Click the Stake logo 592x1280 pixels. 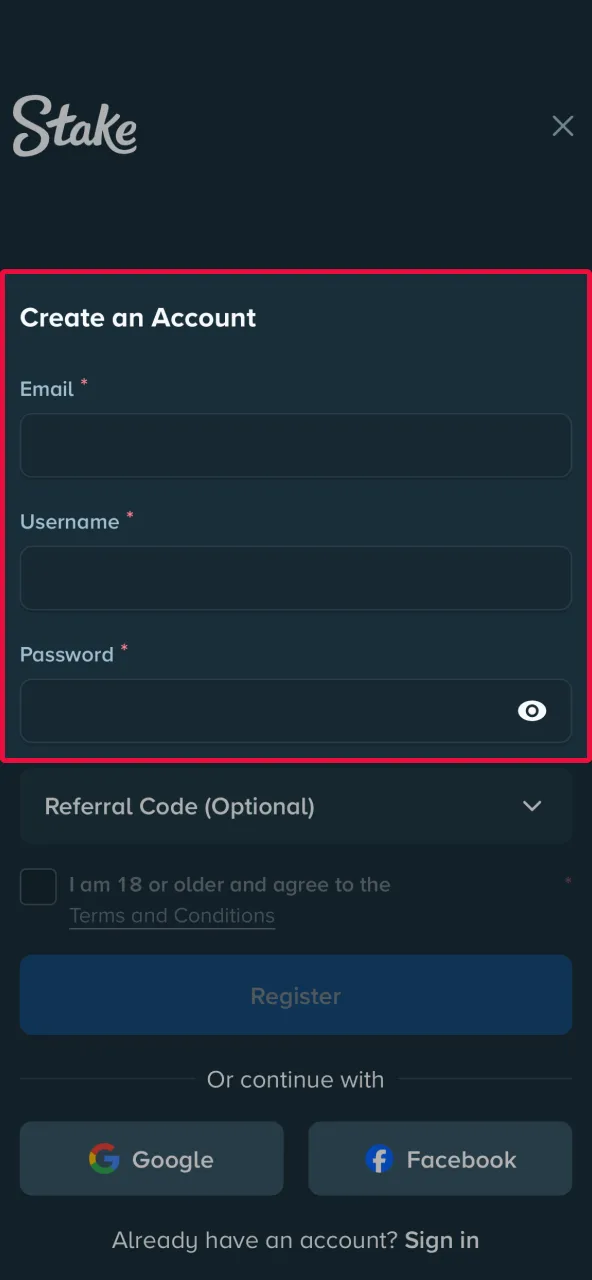click(74, 125)
